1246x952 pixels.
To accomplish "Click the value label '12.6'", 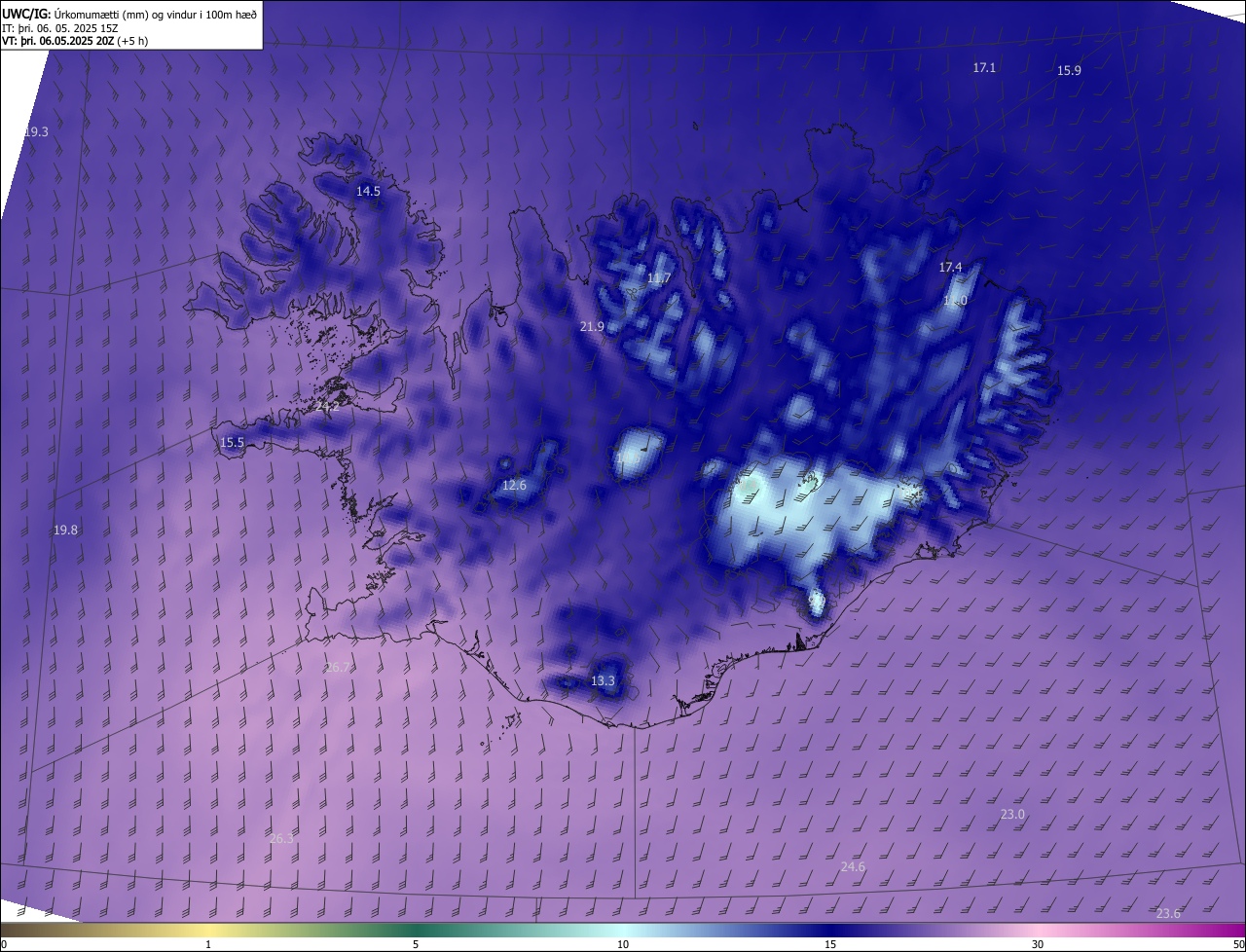I will 514,486.
